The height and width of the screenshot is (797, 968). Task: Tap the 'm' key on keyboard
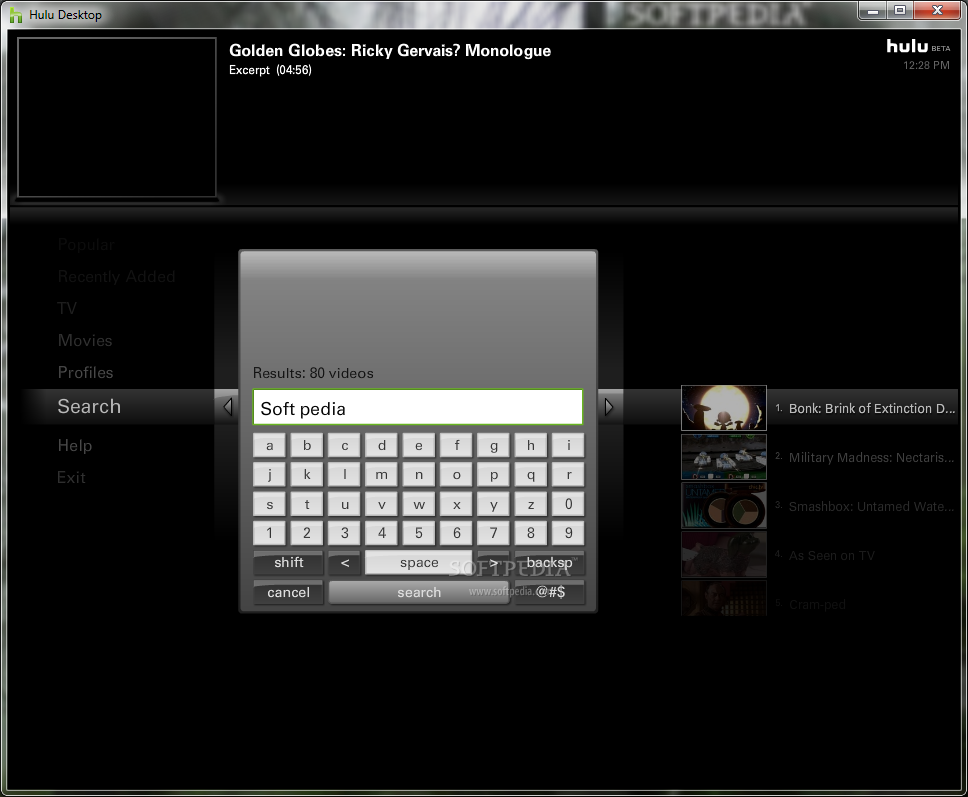[382, 474]
